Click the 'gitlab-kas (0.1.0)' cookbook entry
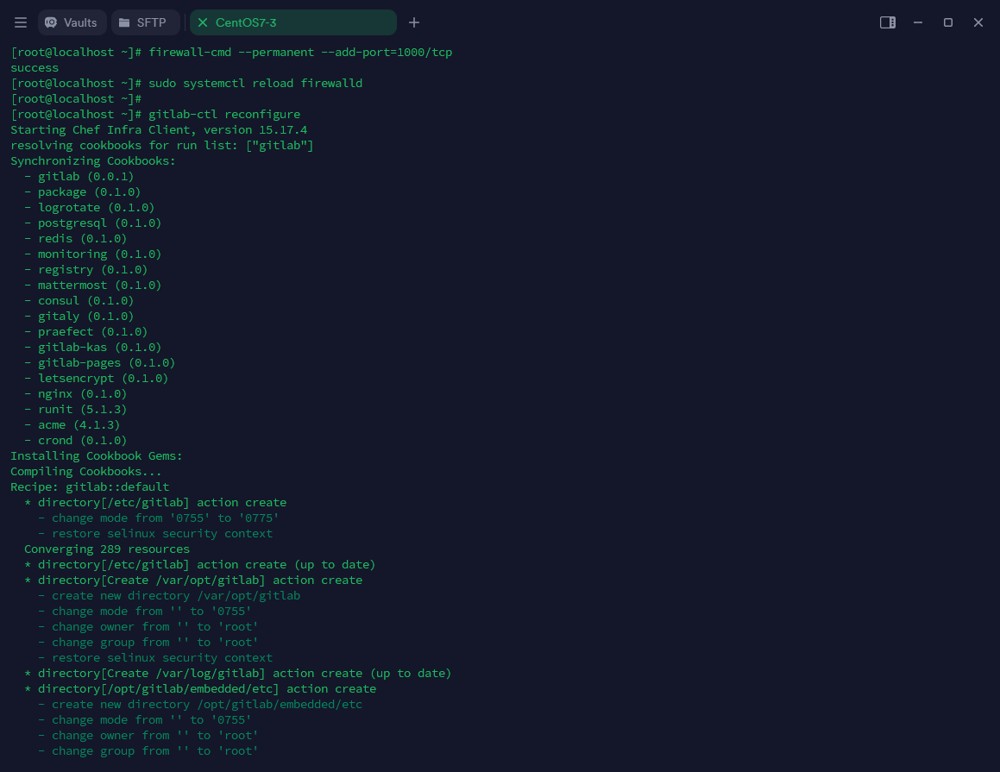Screen dimensions: 1000x772 99,347
